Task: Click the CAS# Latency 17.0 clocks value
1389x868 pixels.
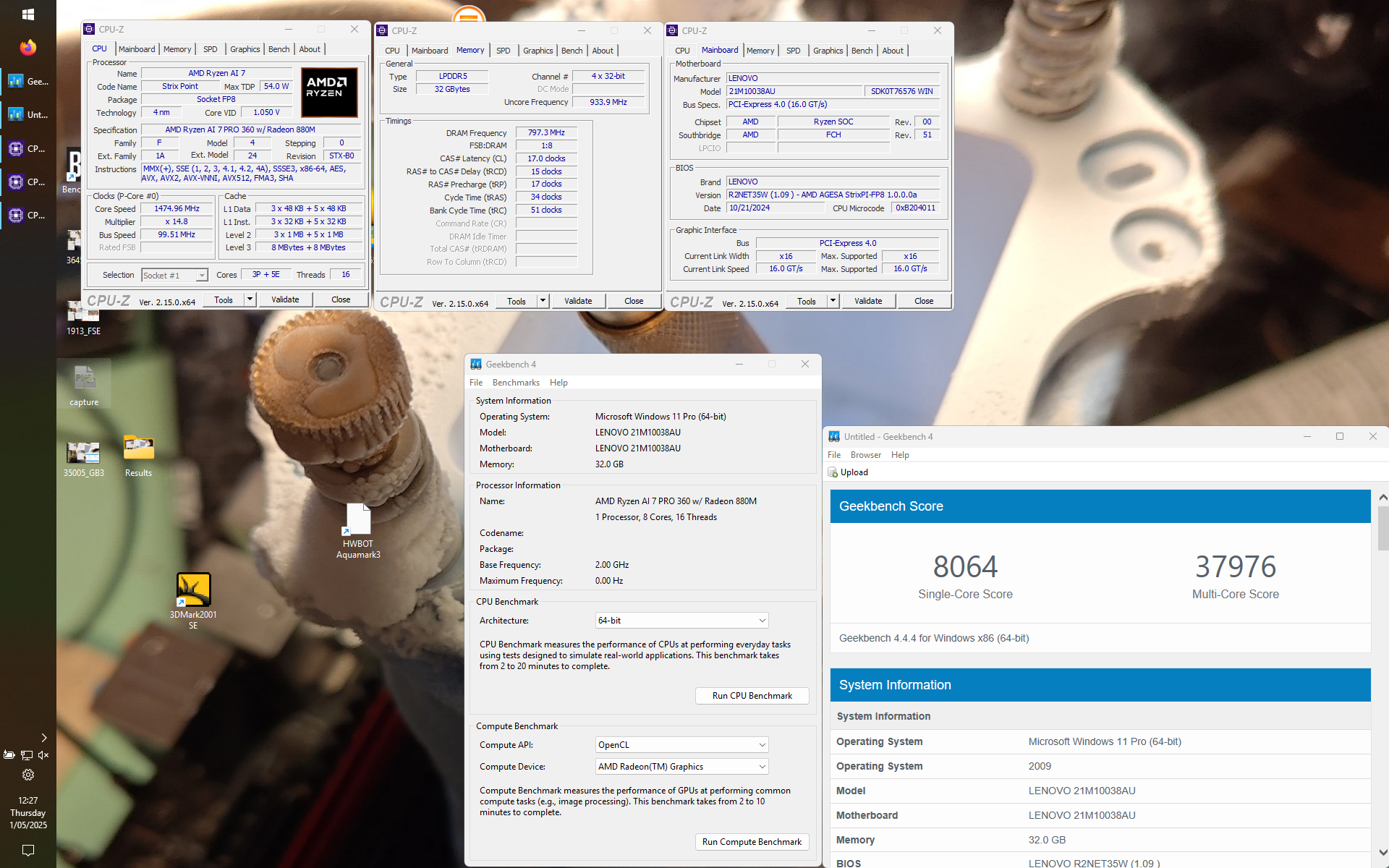Action: (x=546, y=158)
